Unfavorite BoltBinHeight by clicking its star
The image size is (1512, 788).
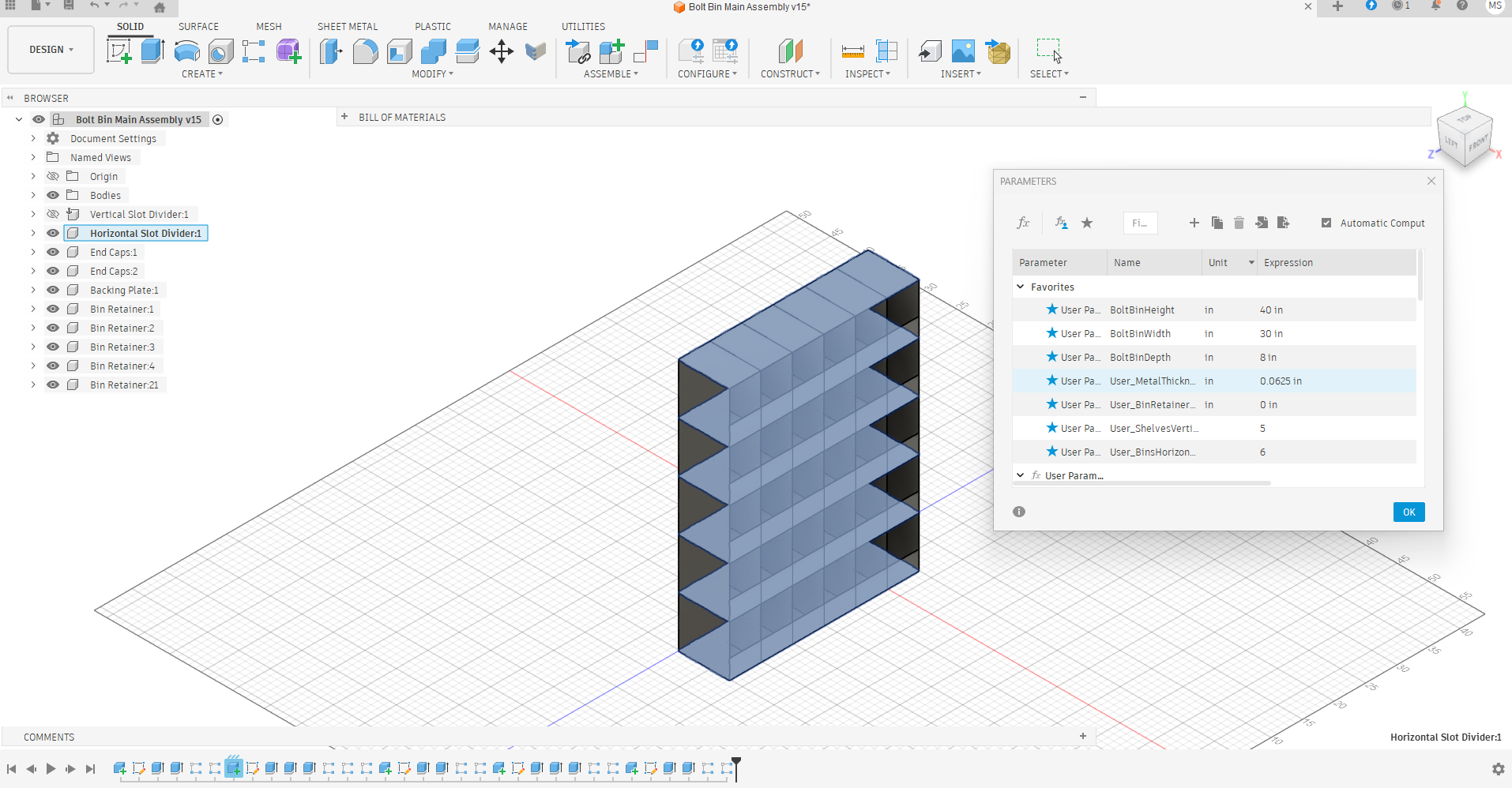pyautogui.click(x=1051, y=310)
